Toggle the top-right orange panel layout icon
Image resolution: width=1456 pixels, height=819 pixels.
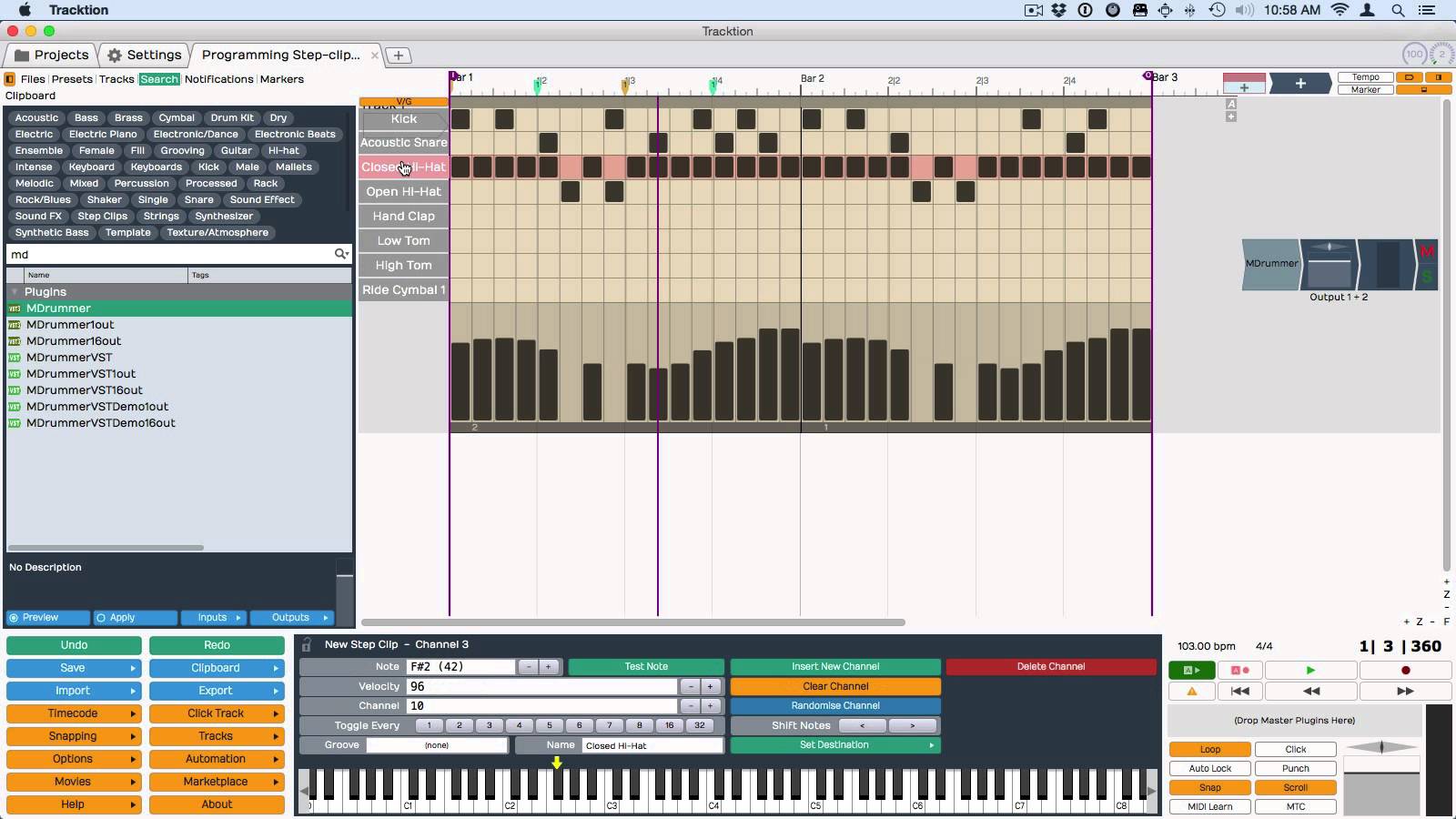pyautogui.click(x=1439, y=77)
